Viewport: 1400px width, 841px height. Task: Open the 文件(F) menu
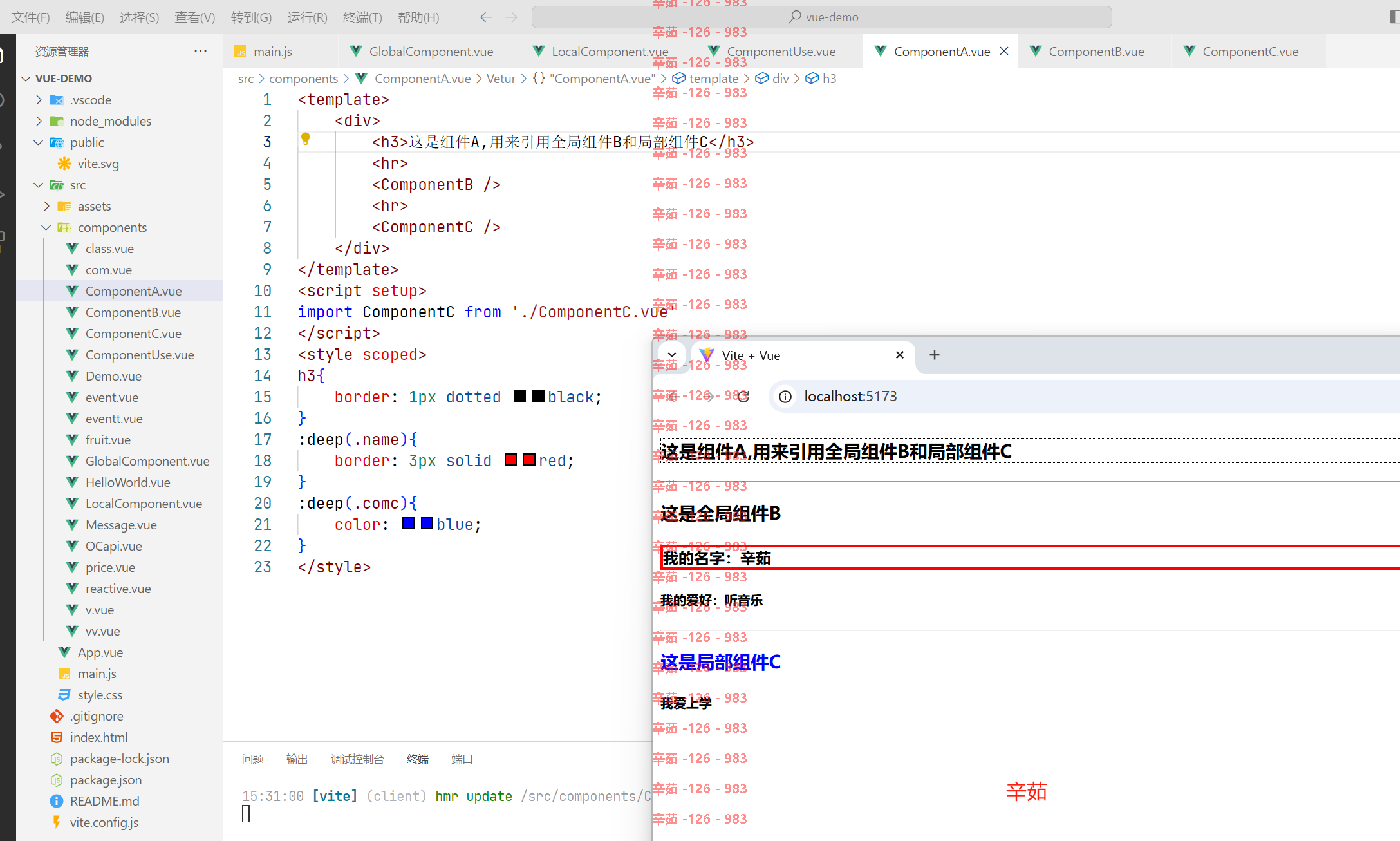pos(31,17)
